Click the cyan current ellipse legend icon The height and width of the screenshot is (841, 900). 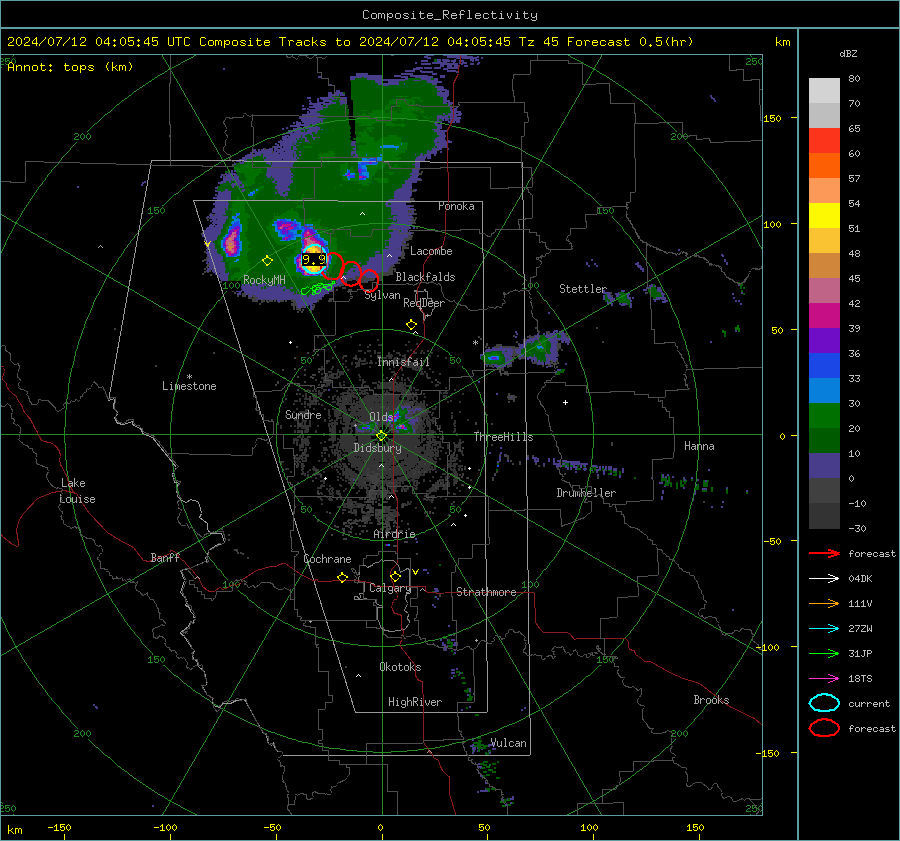pyautogui.click(x=824, y=703)
